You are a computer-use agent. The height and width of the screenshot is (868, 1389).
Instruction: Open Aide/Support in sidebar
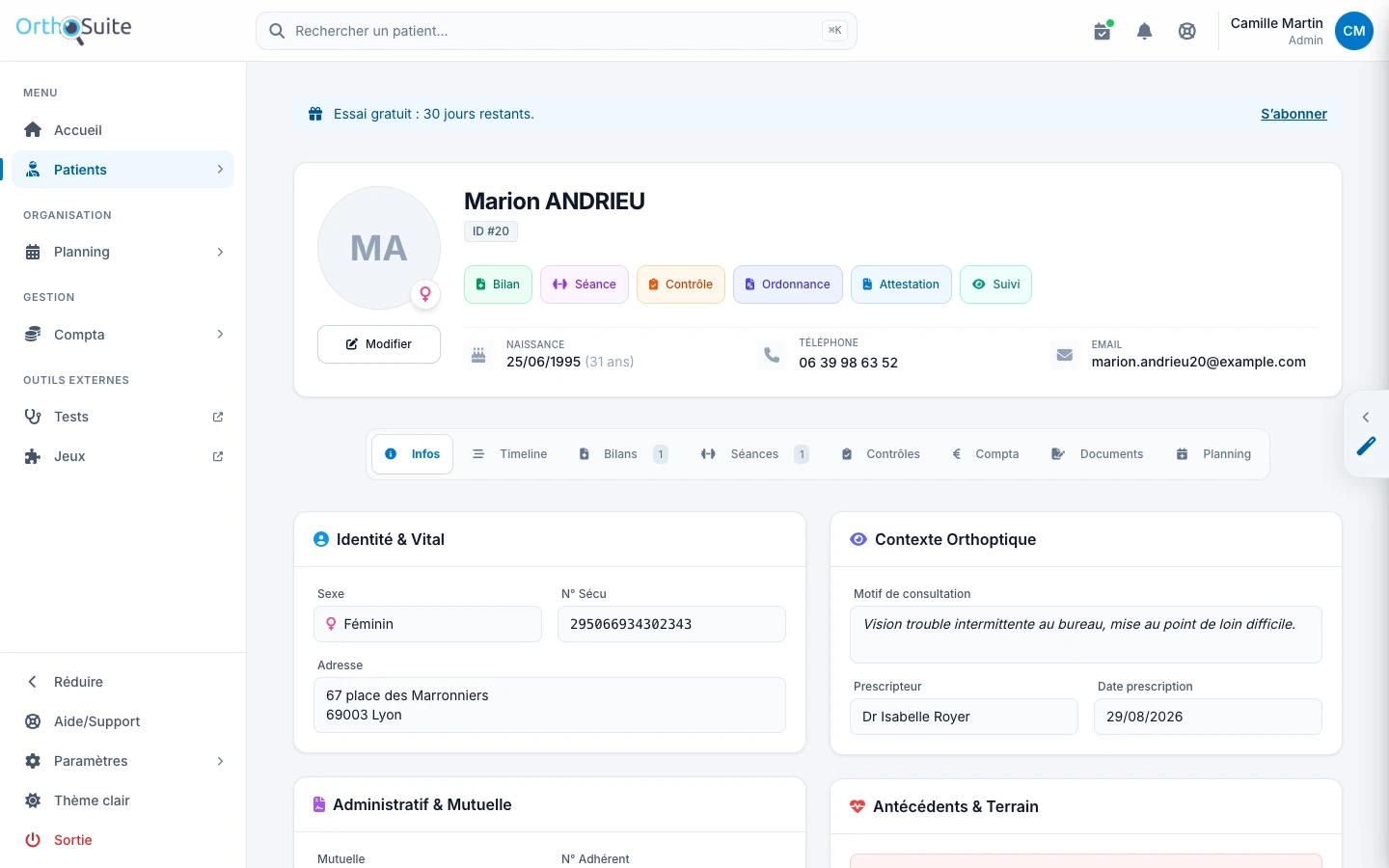[x=123, y=721]
